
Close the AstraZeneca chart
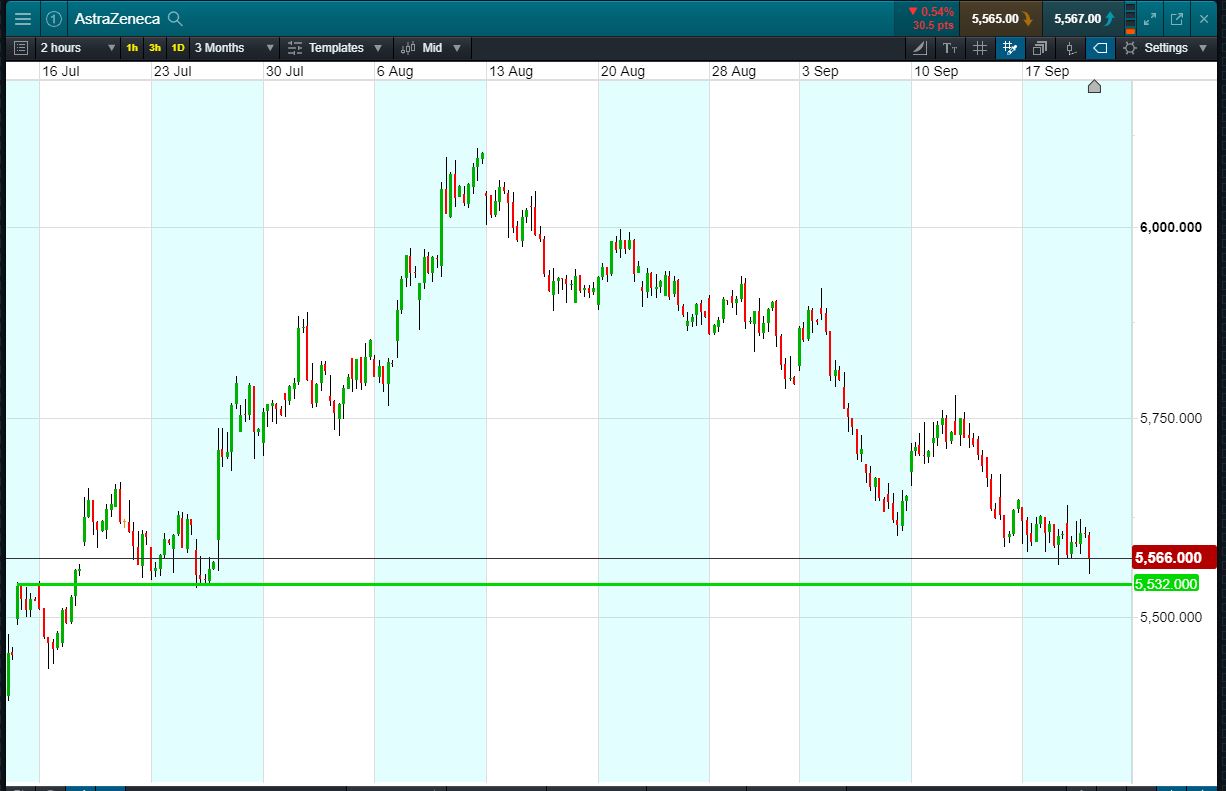1204,18
